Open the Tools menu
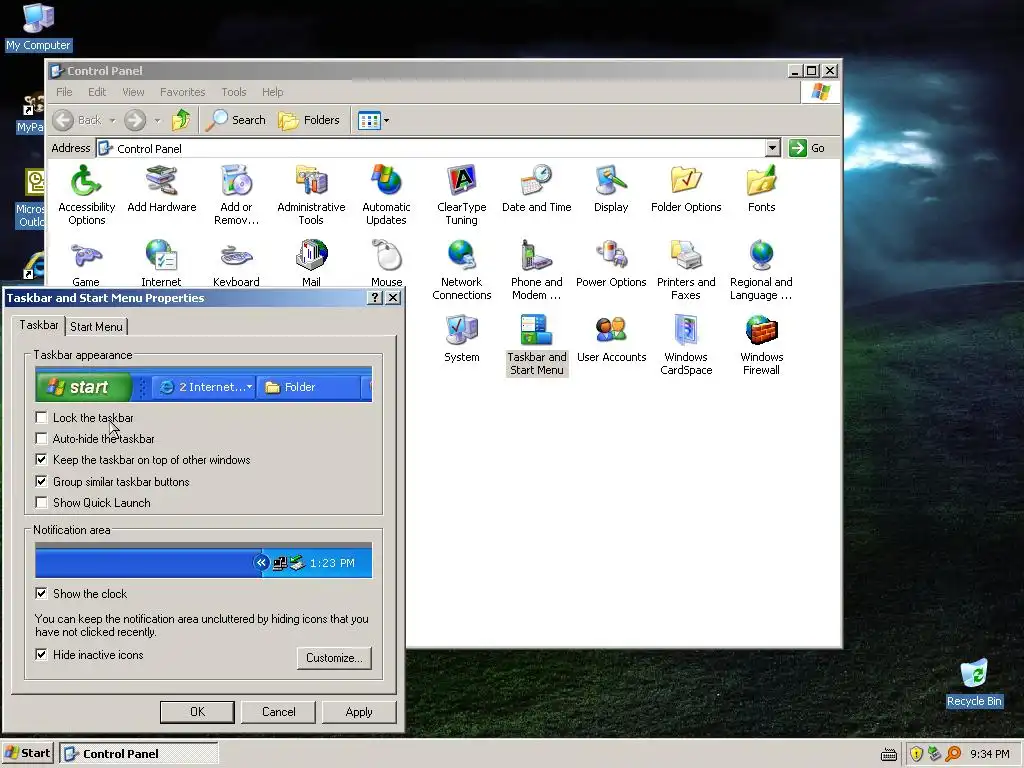Image resolution: width=1024 pixels, height=768 pixels. [234, 92]
